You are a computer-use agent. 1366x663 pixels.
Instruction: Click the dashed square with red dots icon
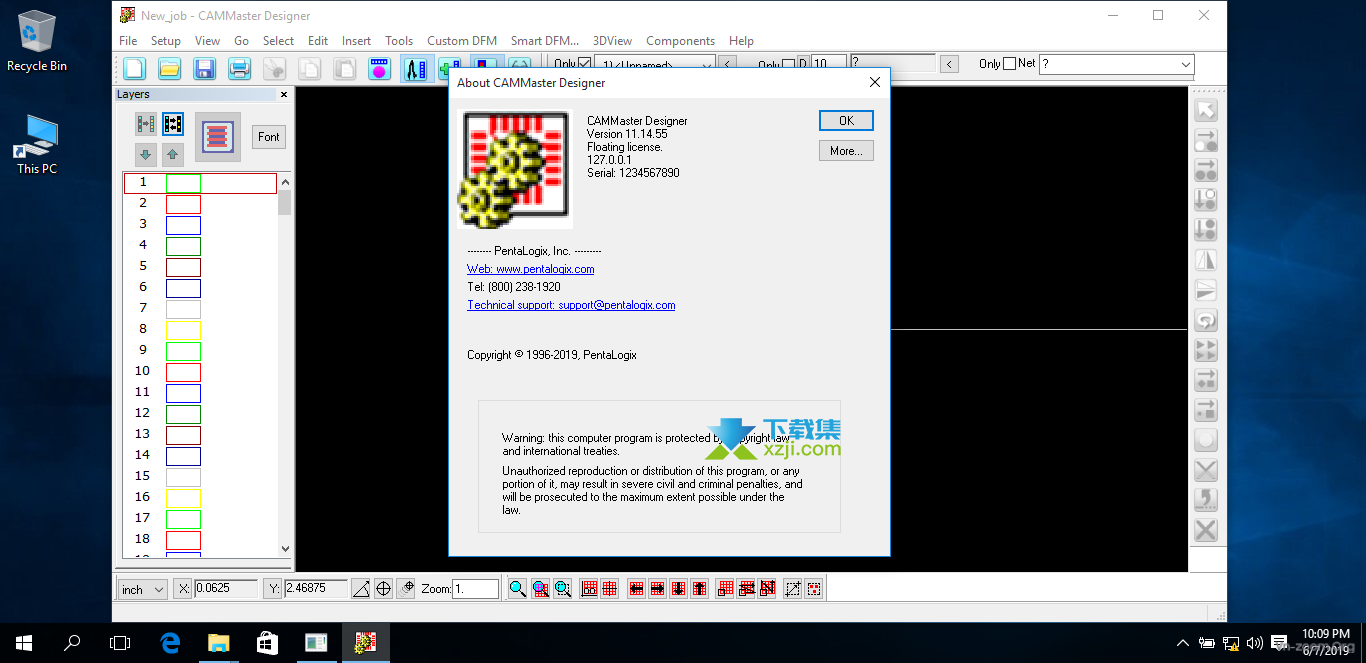point(814,588)
